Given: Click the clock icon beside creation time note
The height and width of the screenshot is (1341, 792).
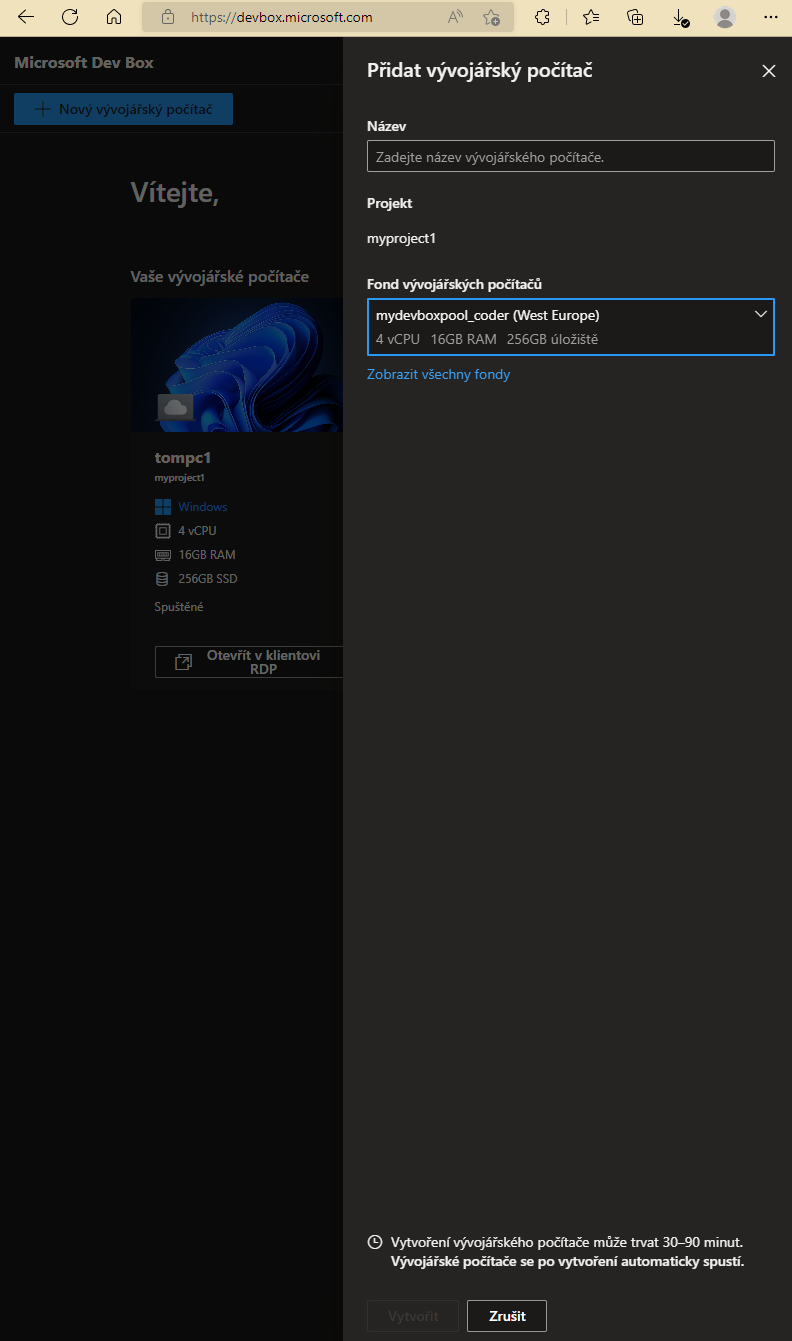Looking at the screenshot, I should [x=375, y=1242].
